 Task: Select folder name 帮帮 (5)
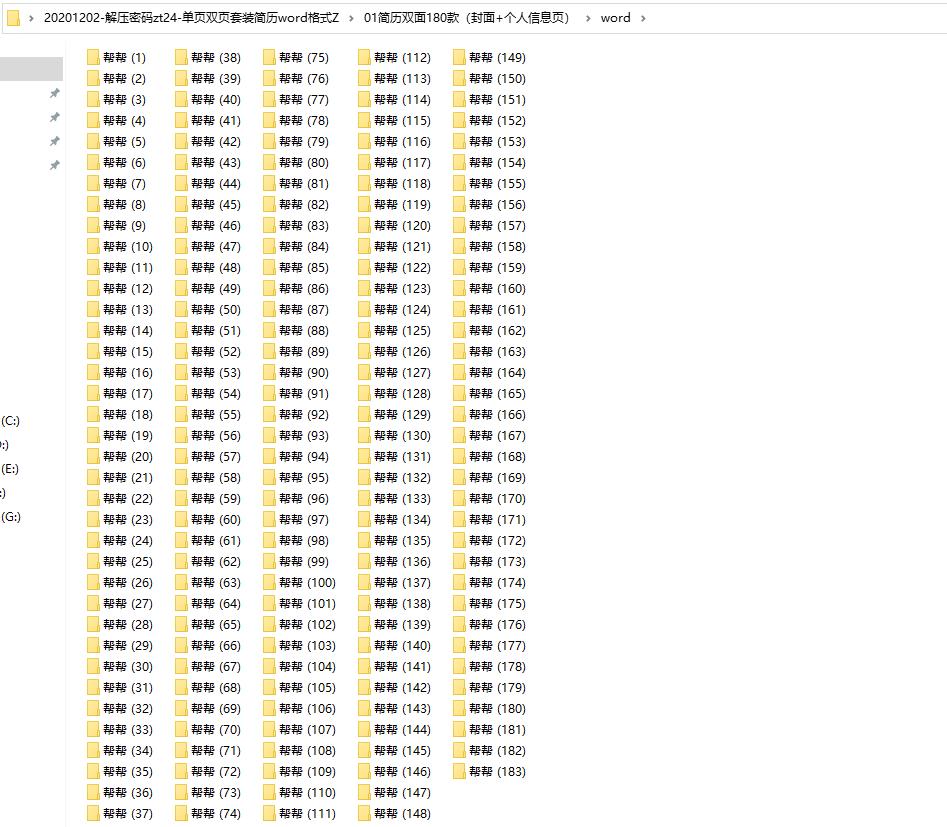pyautogui.click(x=124, y=141)
